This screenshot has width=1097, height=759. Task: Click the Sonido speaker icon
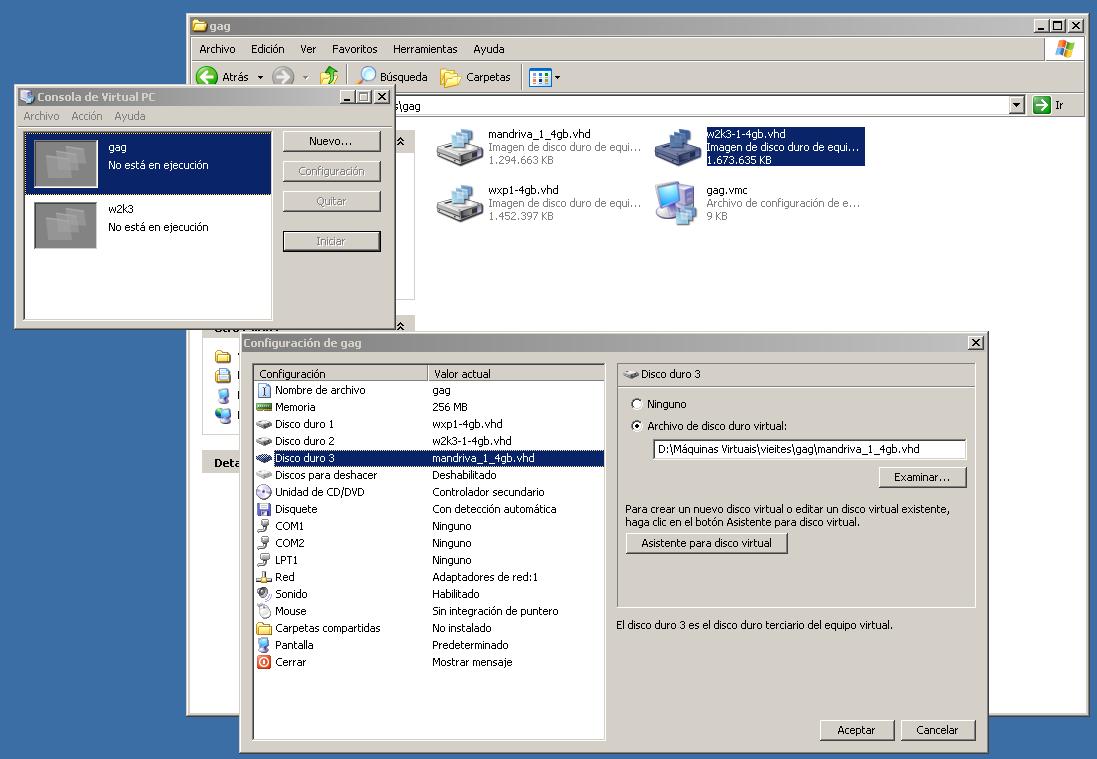pos(264,594)
